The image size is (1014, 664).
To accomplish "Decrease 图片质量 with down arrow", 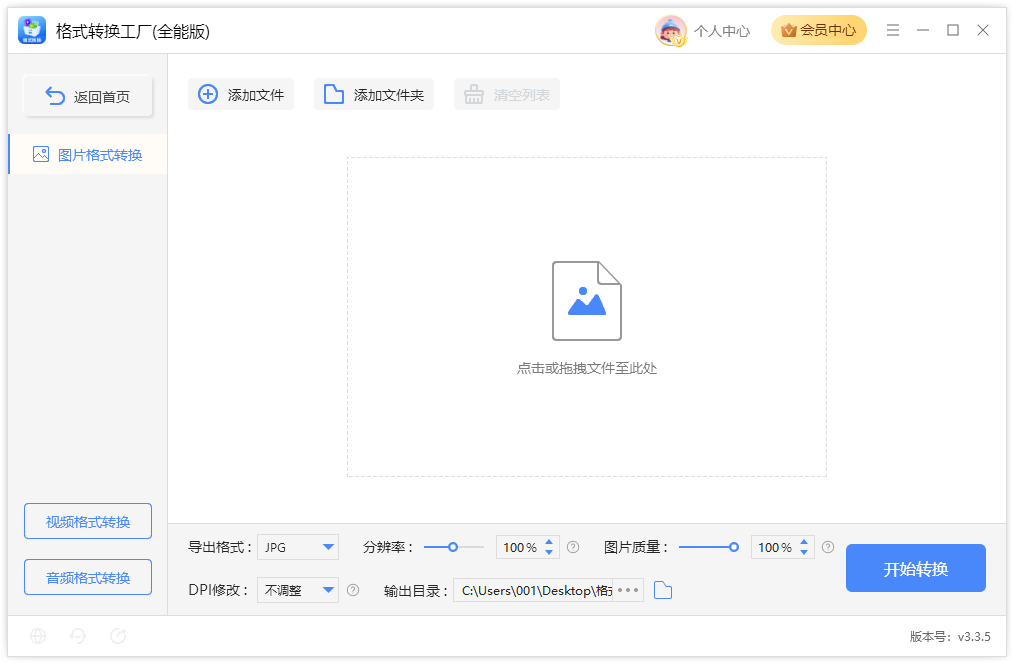I will point(804,553).
